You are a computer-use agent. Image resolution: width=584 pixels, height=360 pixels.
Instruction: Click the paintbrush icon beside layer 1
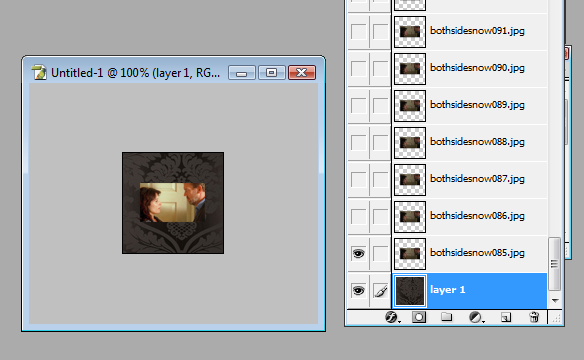click(381, 290)
